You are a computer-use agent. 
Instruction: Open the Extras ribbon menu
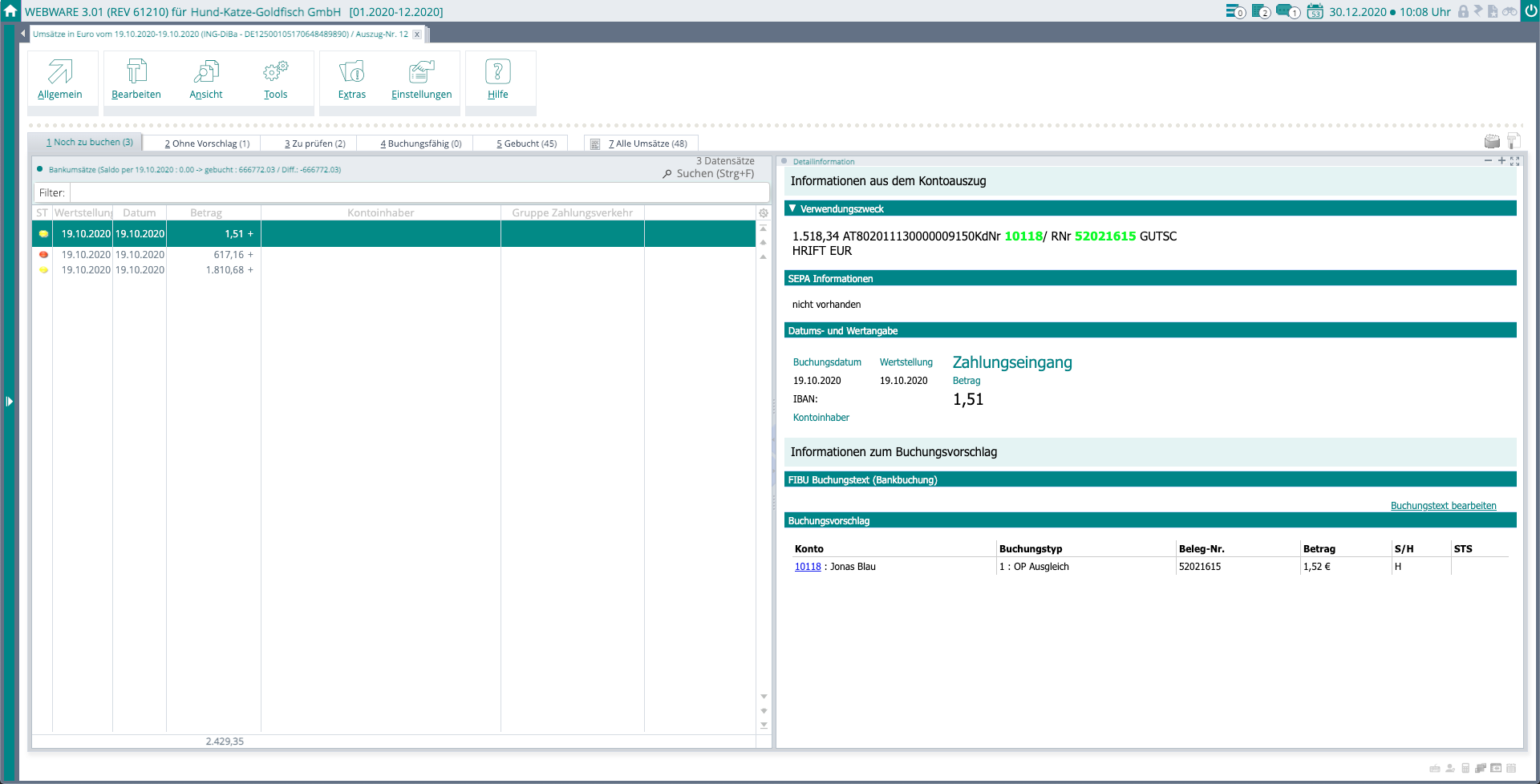pyautogui.click(x=351, y=80)
